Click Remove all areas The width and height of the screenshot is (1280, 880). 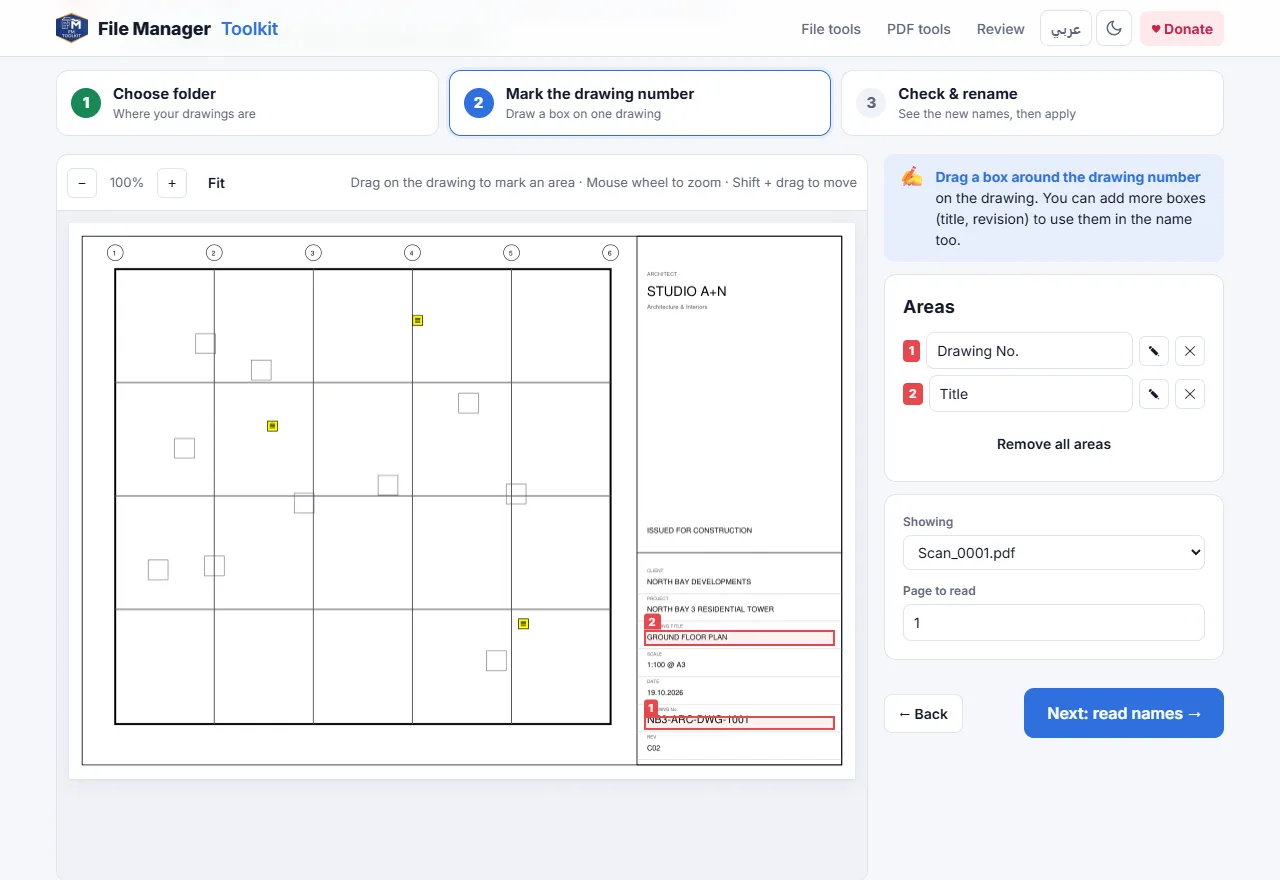1054,444
